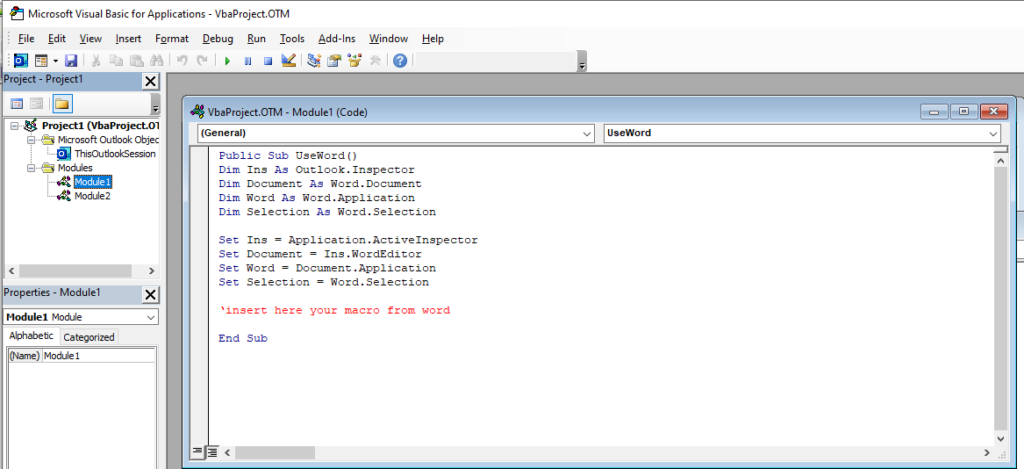The height and width of the screenshot is (469, 1024).
Task: Click Full Module View button at bottom
Action: 212,452
